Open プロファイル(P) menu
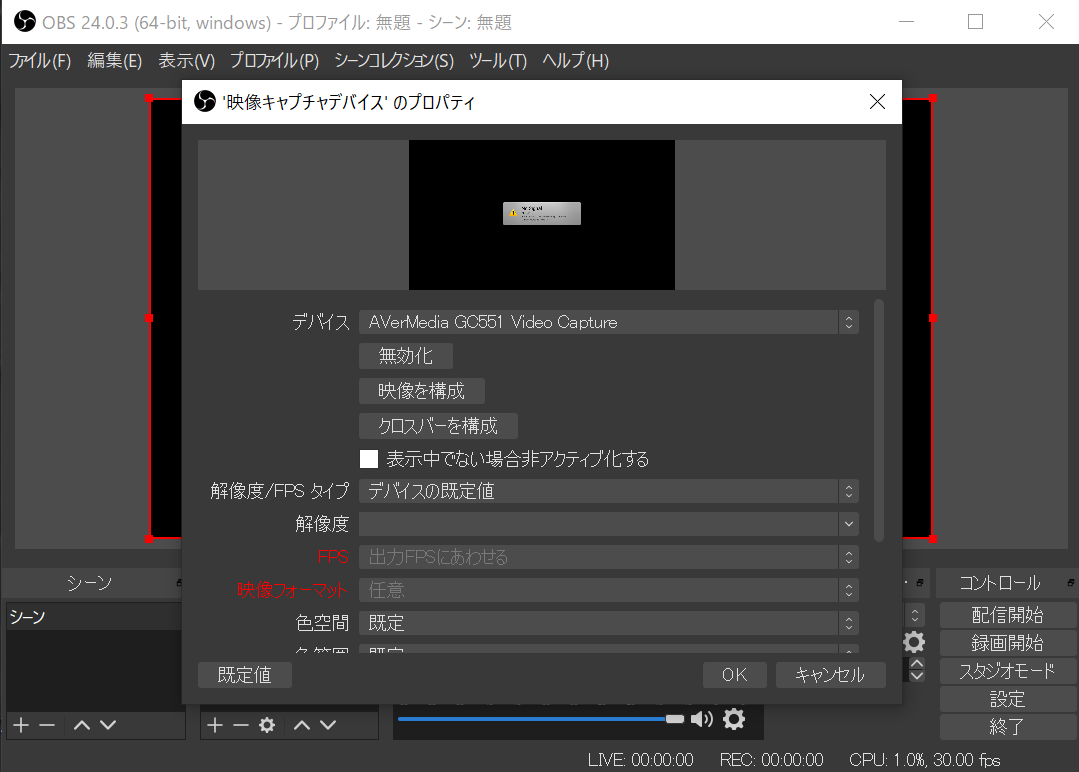Viewport: 1079px width, 772px height. (275, 61)
